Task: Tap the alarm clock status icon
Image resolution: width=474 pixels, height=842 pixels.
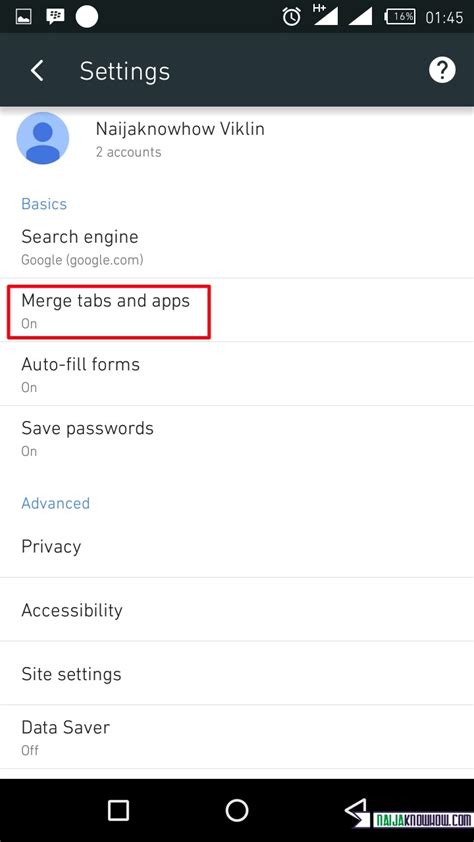Action: pos(291,17)
